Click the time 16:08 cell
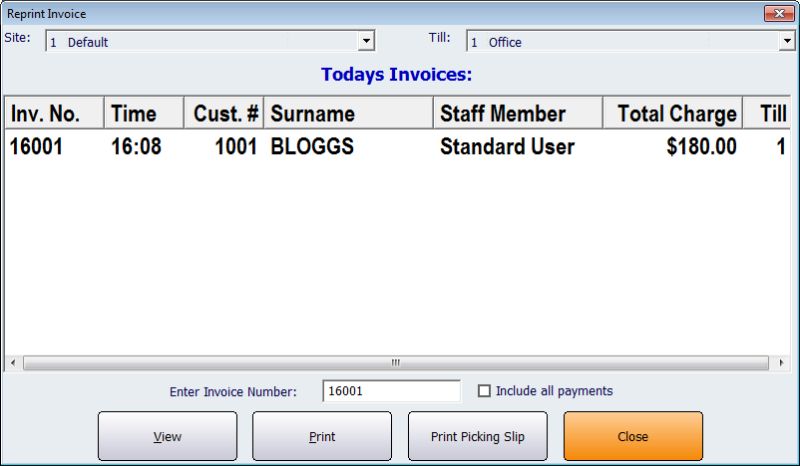Viewport: 800px width, 466px height. [136, 147]
